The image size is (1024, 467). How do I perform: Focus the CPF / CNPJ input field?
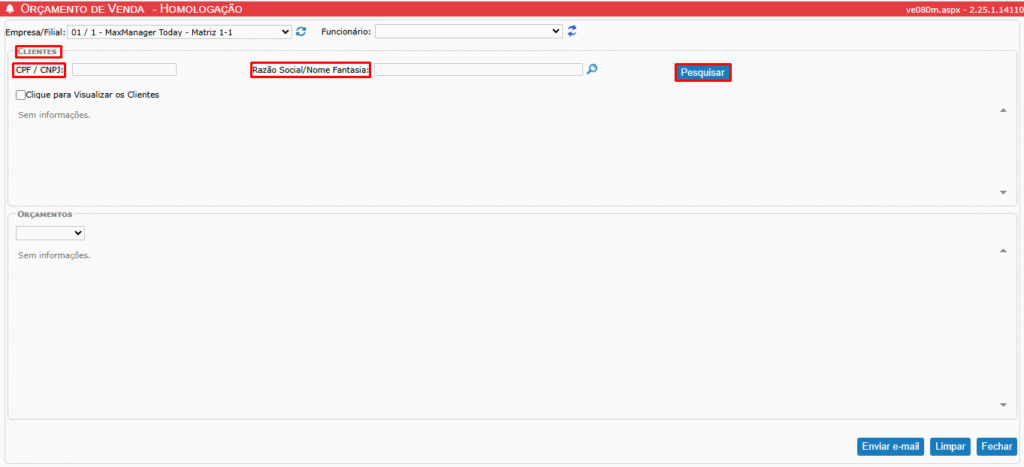click(124, 70)
